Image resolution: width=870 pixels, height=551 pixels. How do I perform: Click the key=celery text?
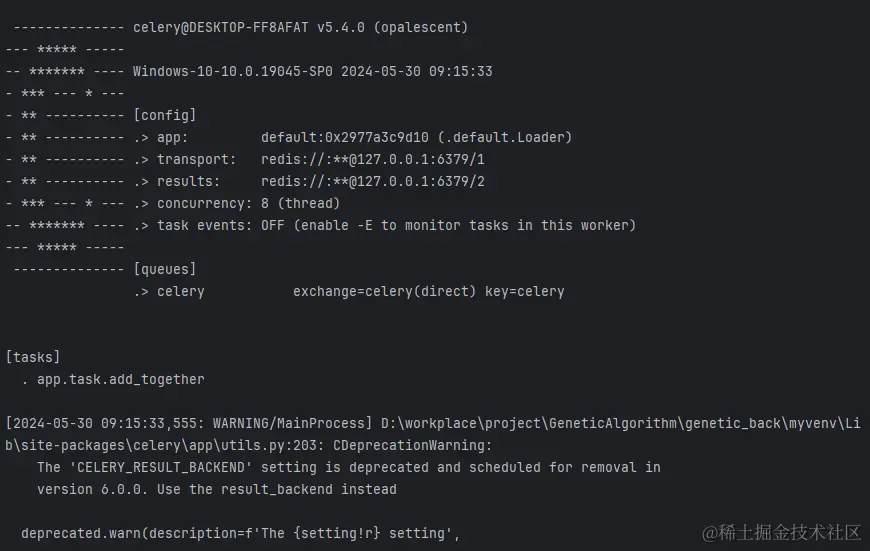pyautogui.click(x=524, y=292)
